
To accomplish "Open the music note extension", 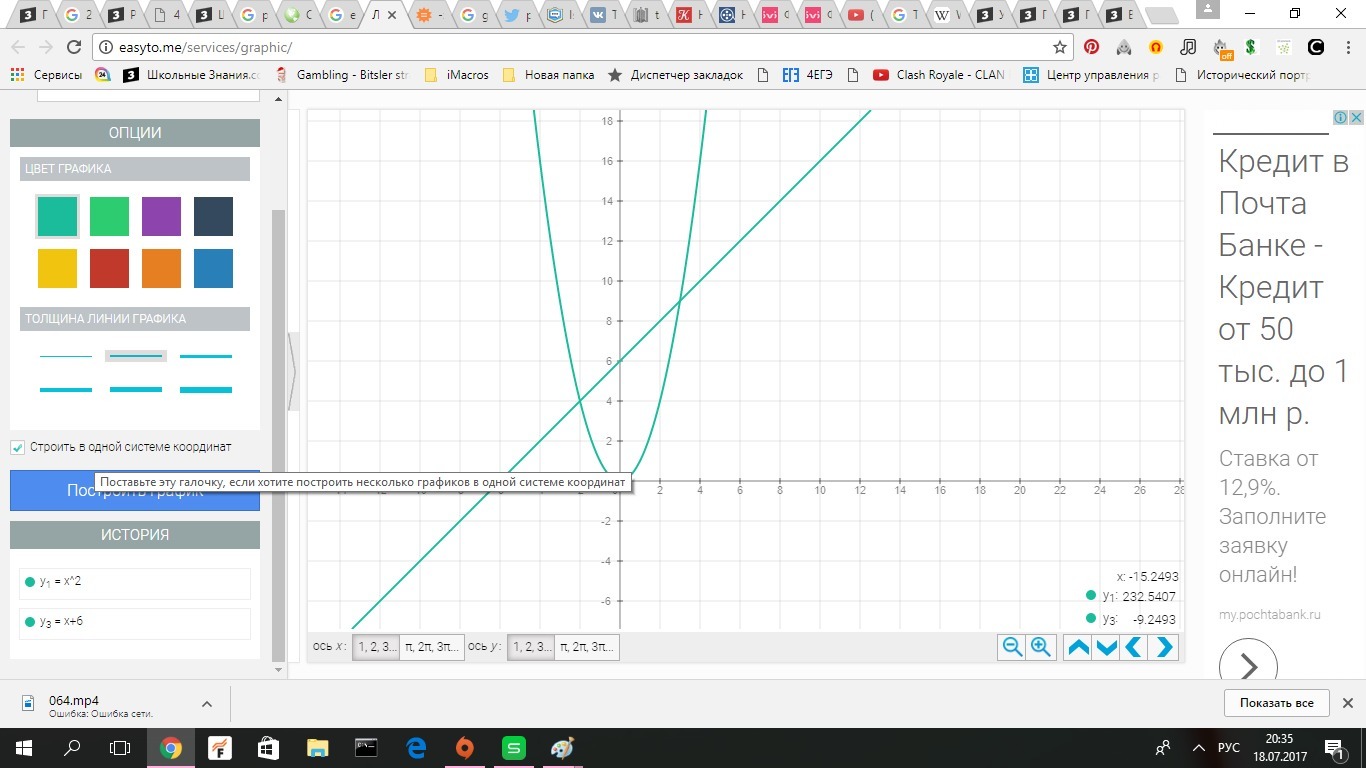I will click(x=1187, y=47).
